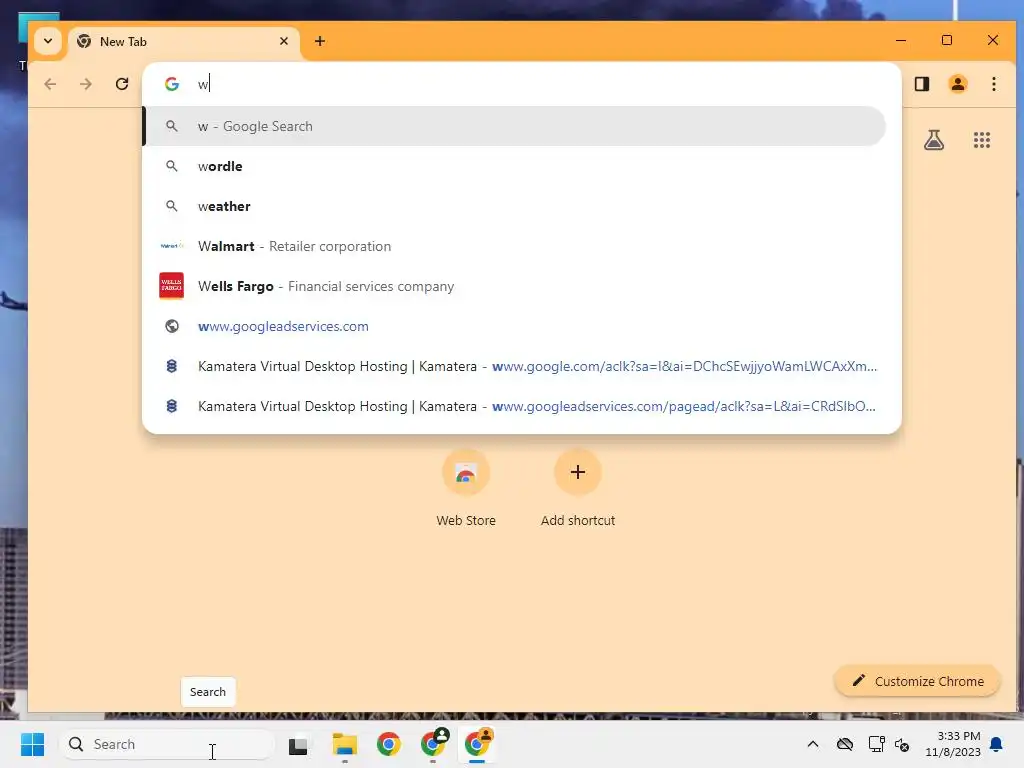Image resolution: width=1024 pixels, height=768 pixels.
Task: Open active Chrome taskbar icon with orange badge
Action: click(478, 743)
